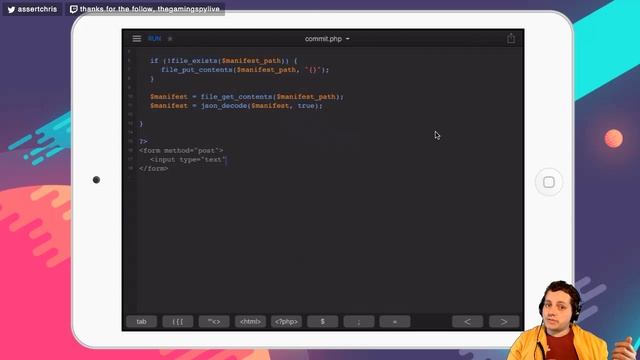Move cursor right with the > arrow key
This screenshot has width=640, height=360.
504,322
